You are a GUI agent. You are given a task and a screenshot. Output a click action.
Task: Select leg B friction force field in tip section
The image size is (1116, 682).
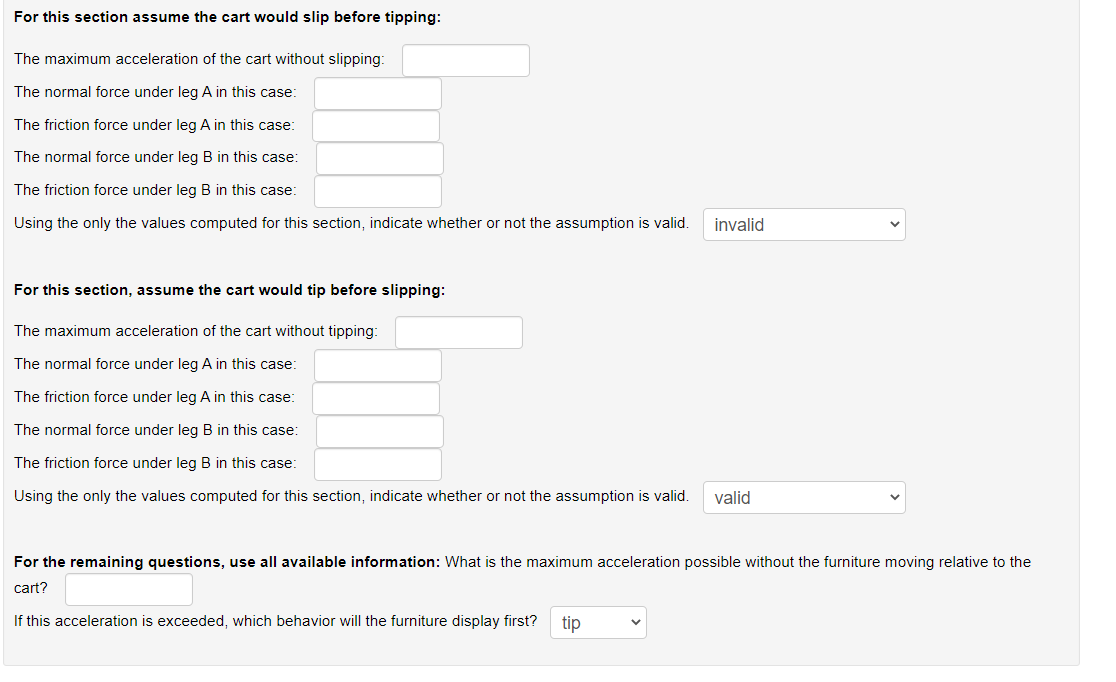point(378,464)
